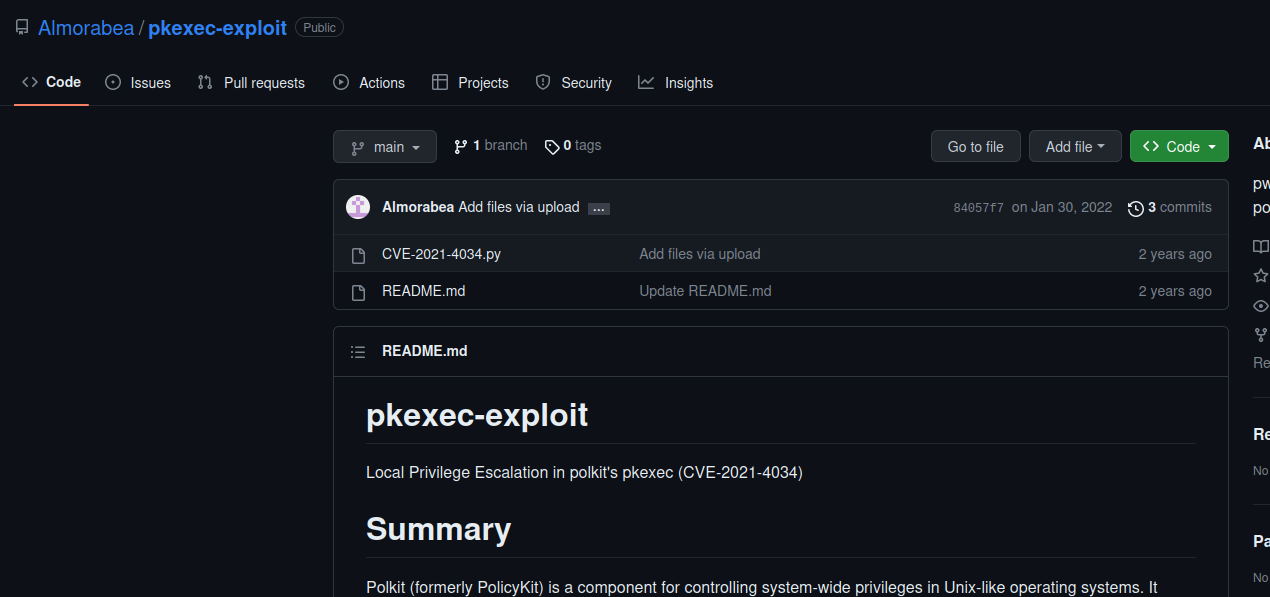Open commit hash 84057f7
This screenshot has width=1270, height=597.
click(978, 208)
